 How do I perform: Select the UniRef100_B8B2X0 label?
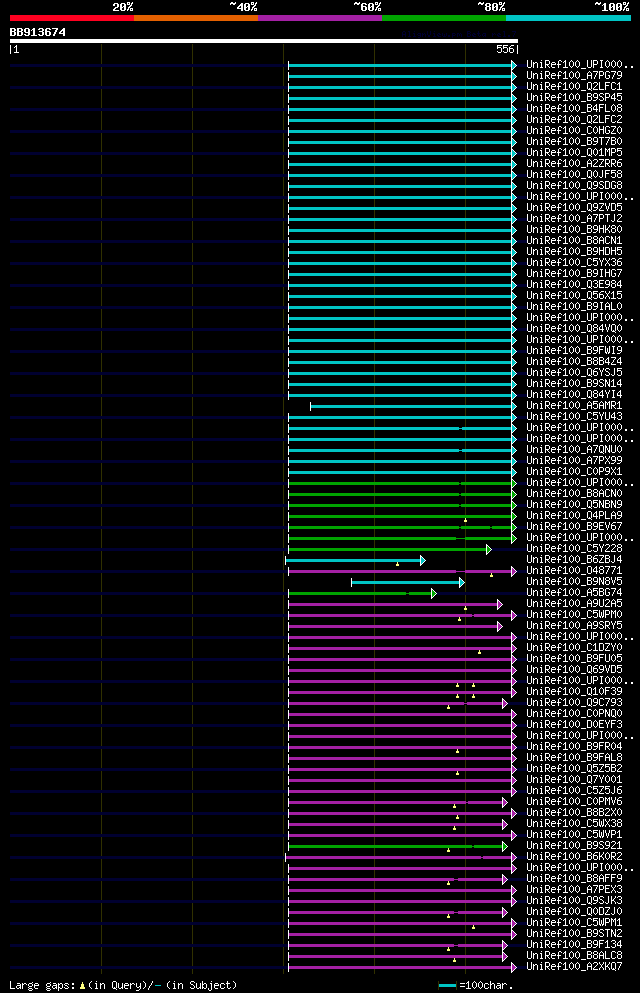(574, 813)
